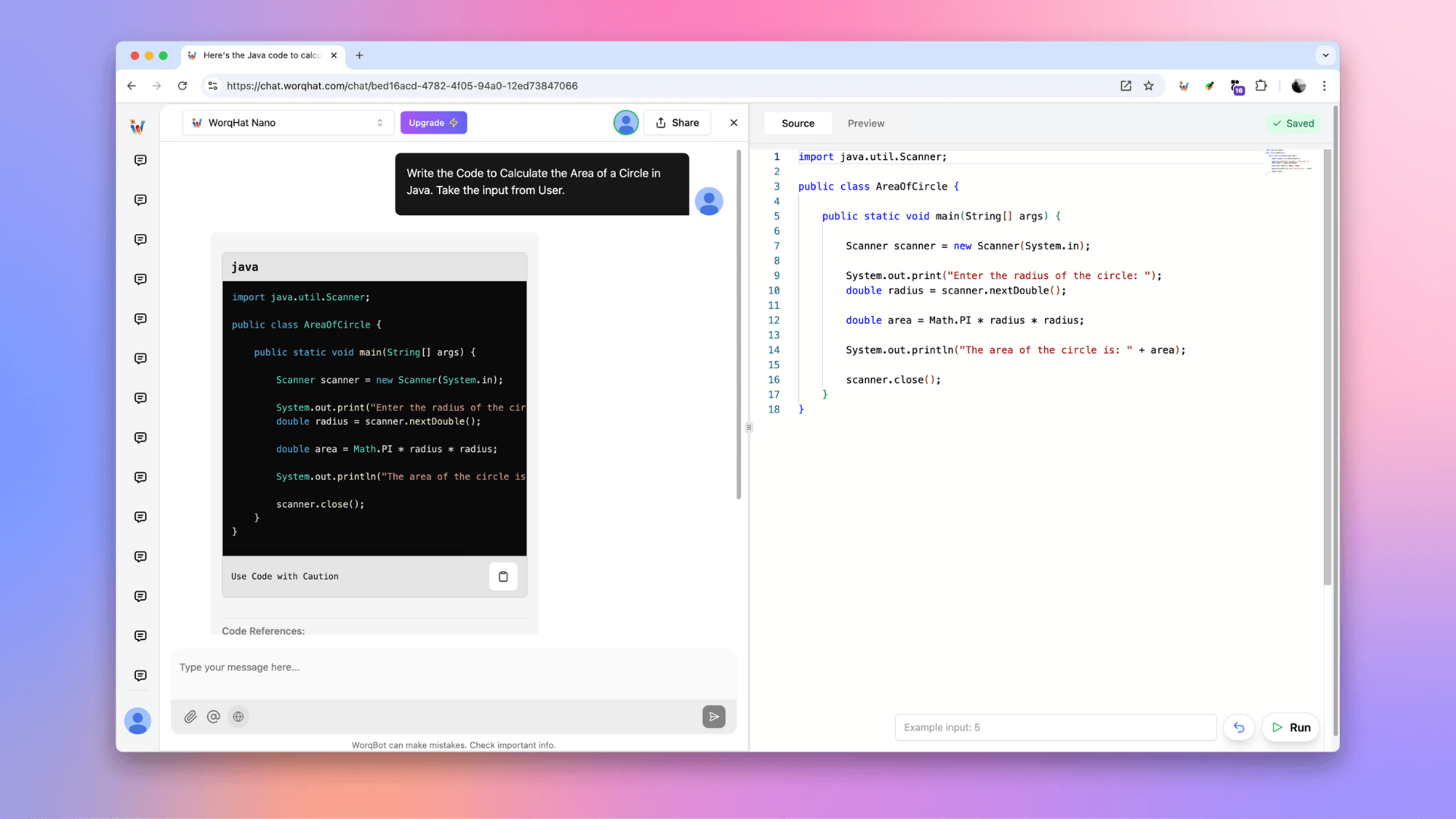Switch to the Preview tab
Viewport: 1456px width, 819px height.
tap(865, 124)
